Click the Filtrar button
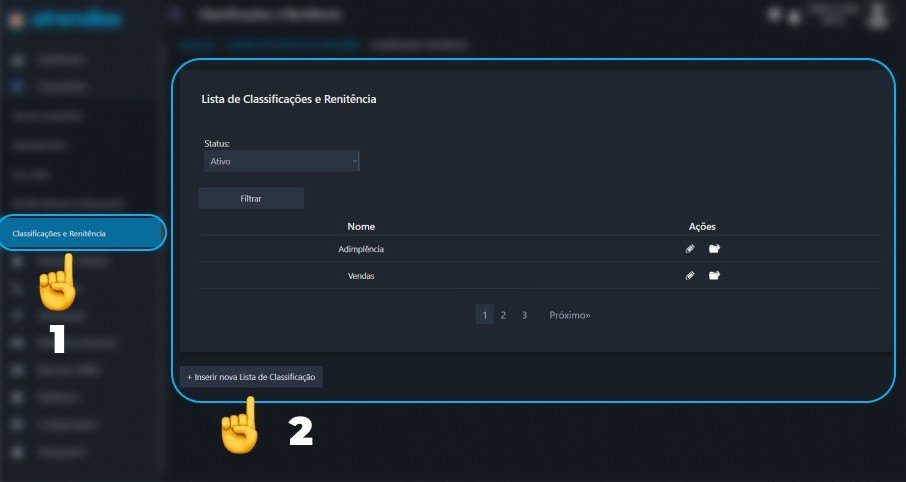The image size is (906, 482). 251,198
